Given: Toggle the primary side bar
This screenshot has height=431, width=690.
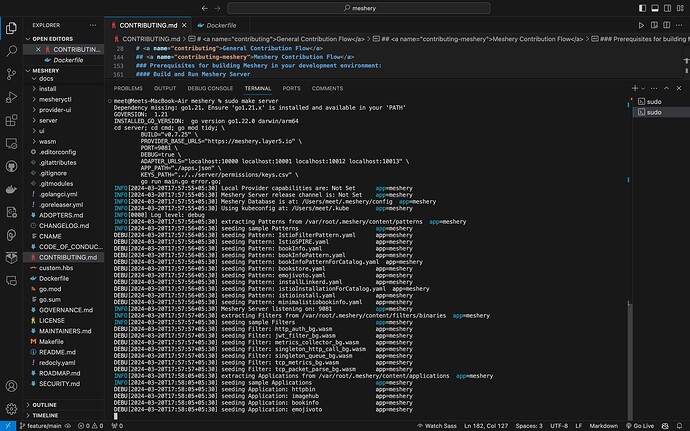Looking at the screenshot, I should (642, 8).
